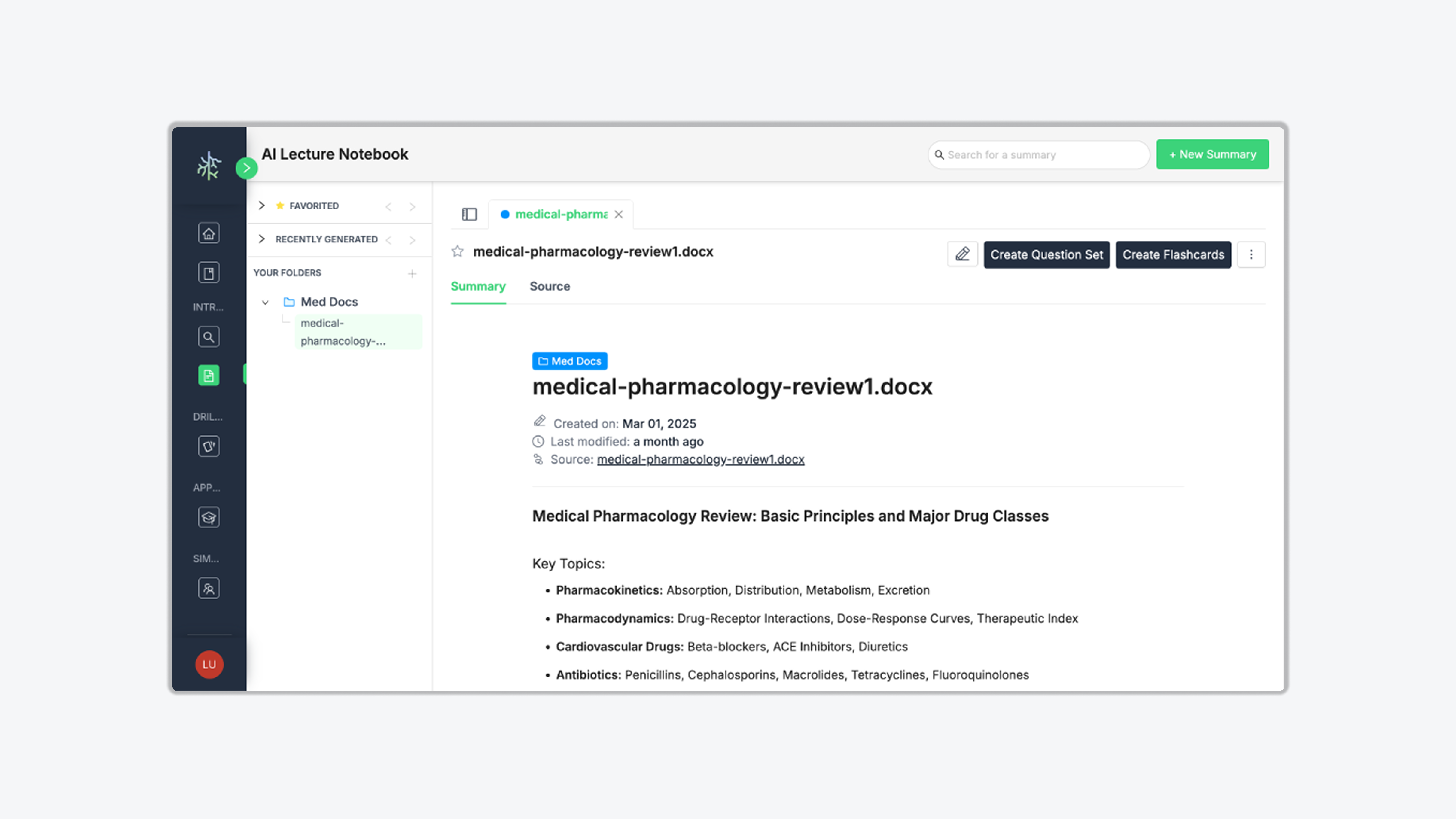Image resolution: width=1456 pixels, height=819 pixels.
Task: Close the medical-pharma document tab
Action: [x=619, y=214]
